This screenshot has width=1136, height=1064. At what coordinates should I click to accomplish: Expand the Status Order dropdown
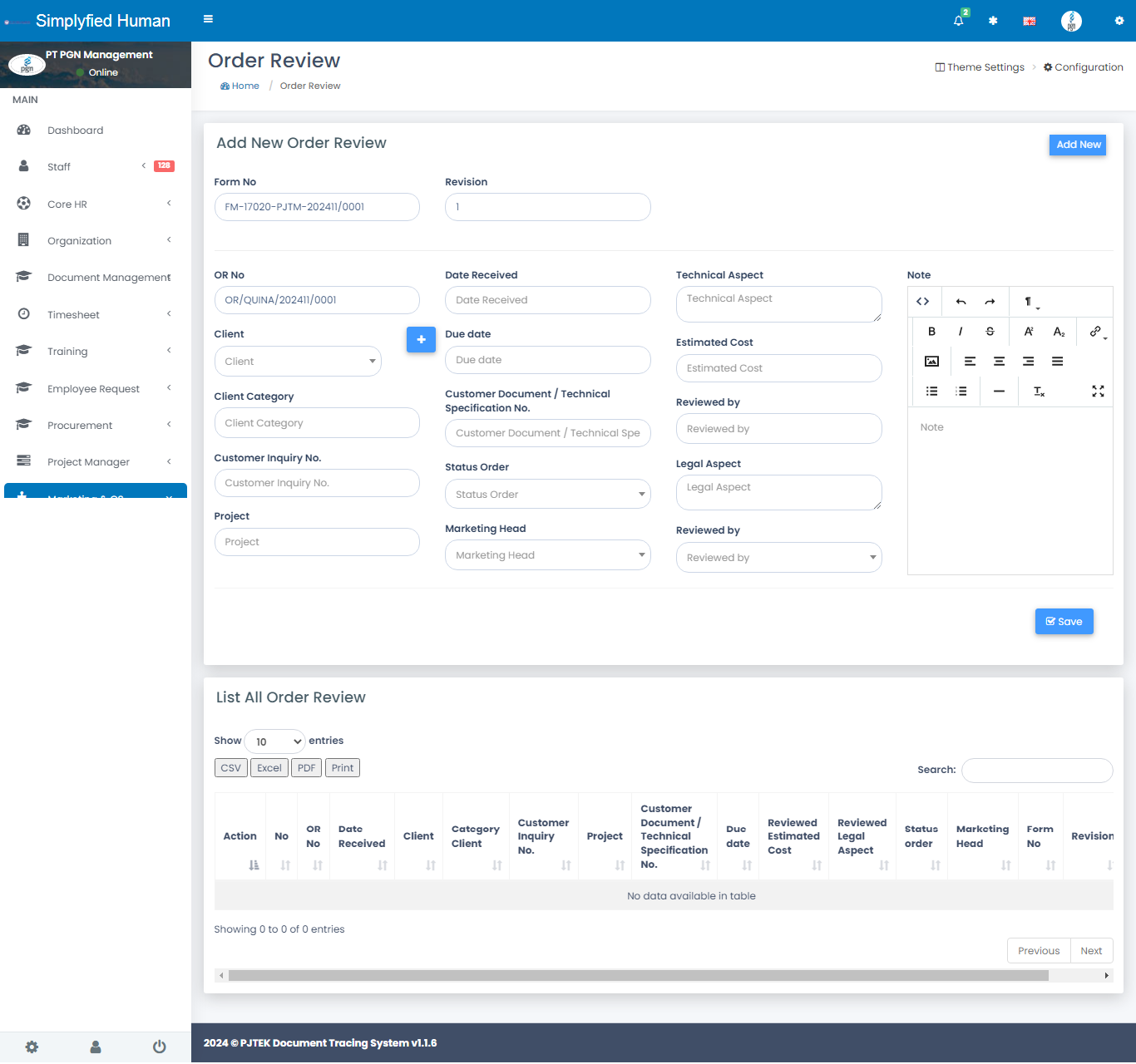(547, 495)
